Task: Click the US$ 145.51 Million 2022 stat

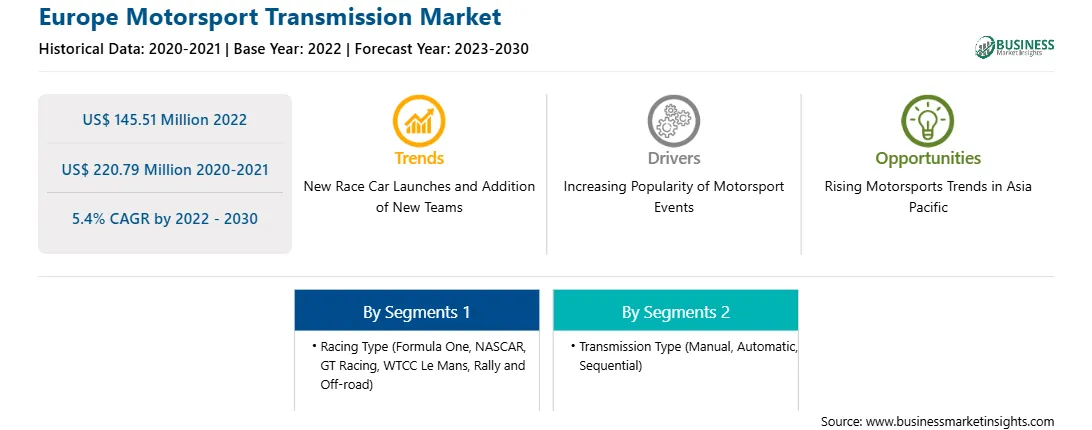Action: [x=164, y=120]
